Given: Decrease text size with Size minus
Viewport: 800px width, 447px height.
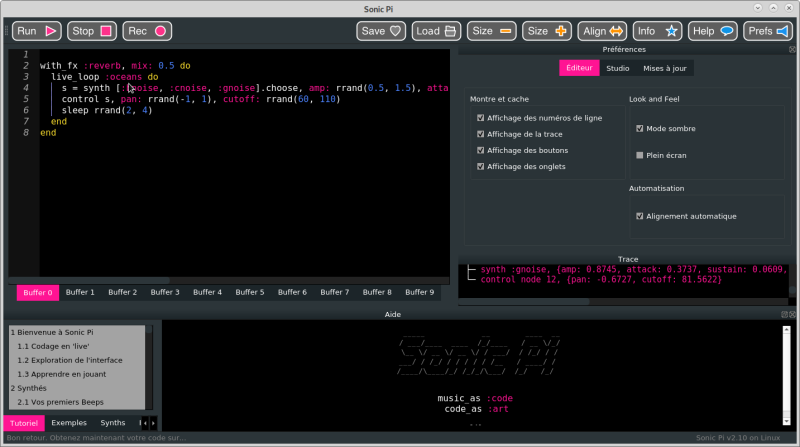Looking at the screenshot, I should 493,31.
